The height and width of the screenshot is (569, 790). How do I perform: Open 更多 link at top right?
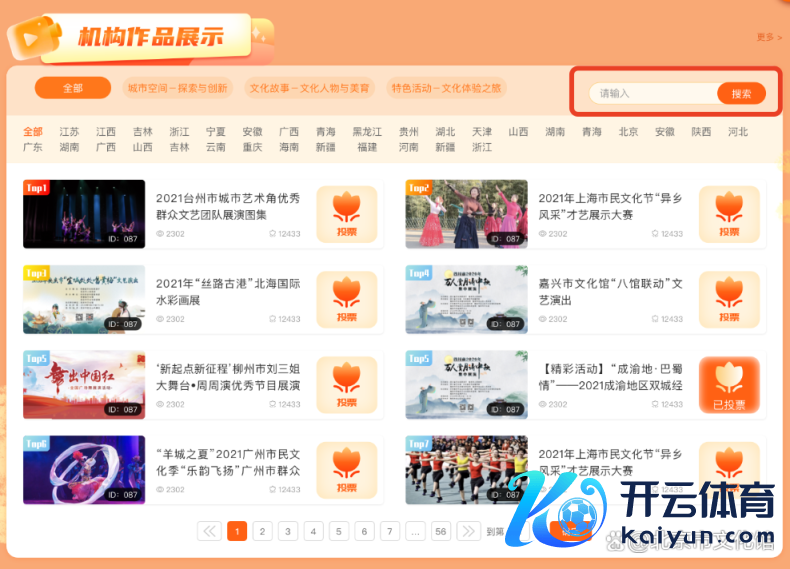(x=768, y=37)
